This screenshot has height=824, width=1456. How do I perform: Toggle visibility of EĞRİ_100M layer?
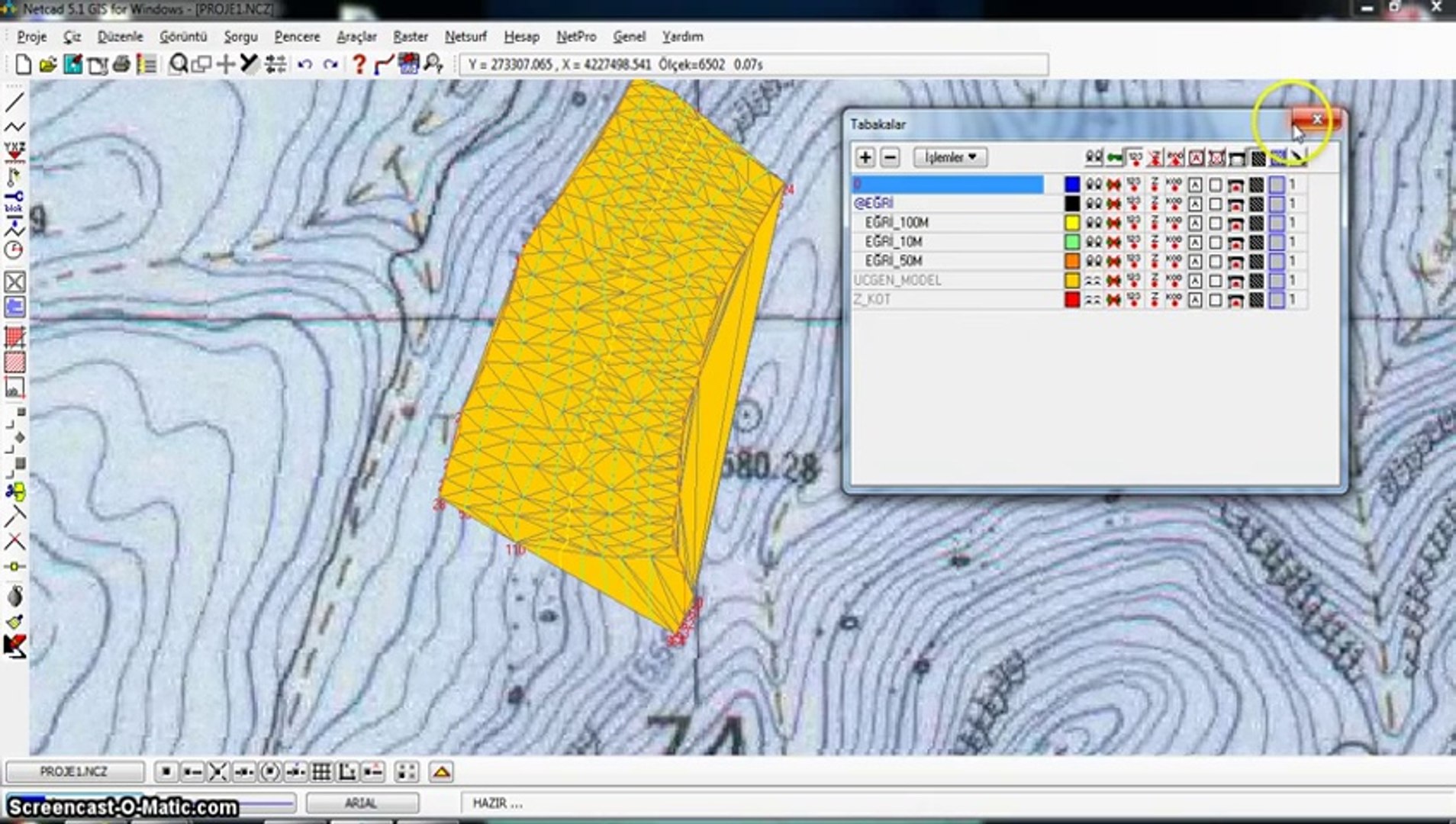pyautogui.click(x=1093, y=223)
